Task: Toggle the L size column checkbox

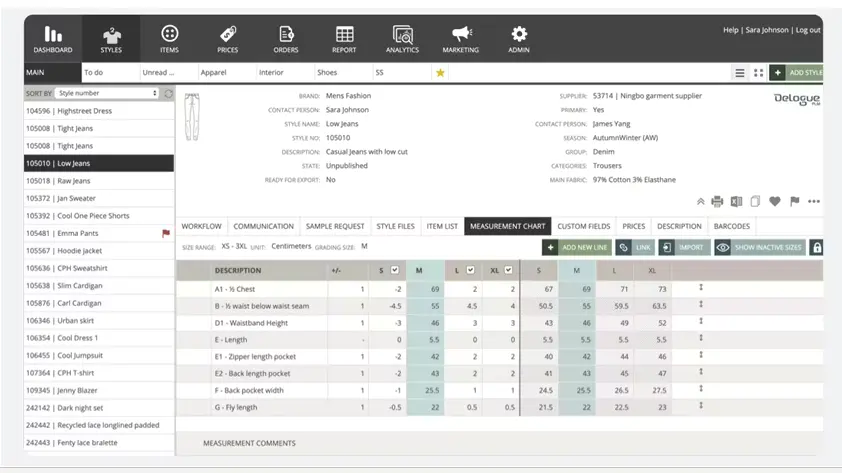Action: [471, 270]
